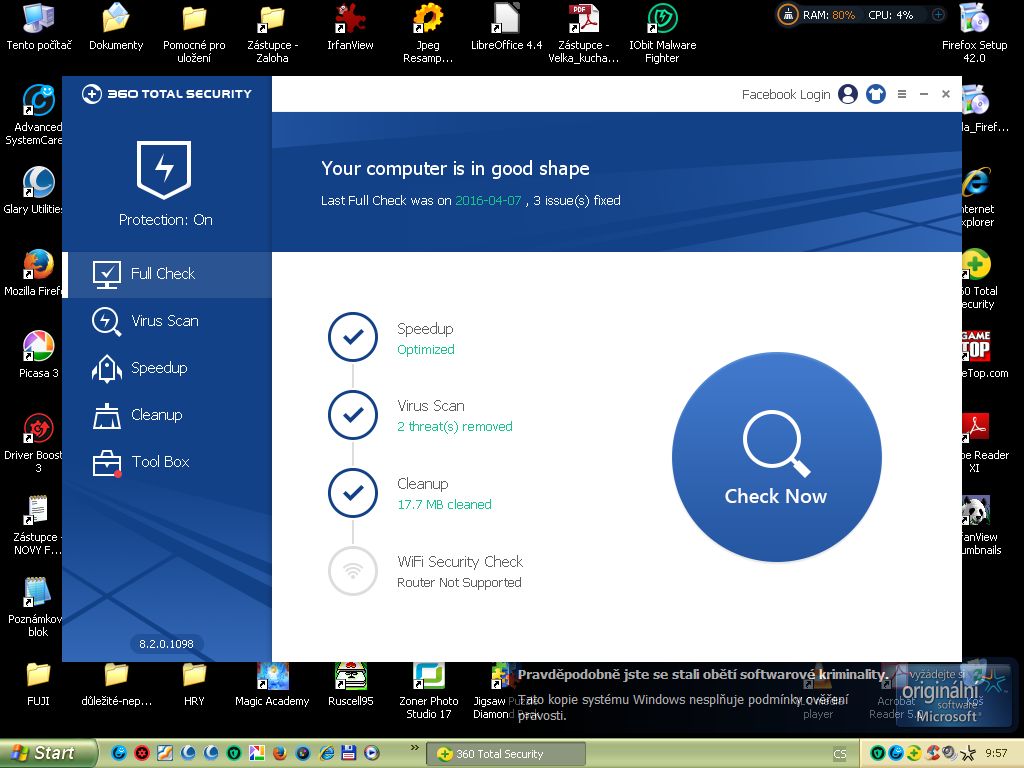The image size is (1024, 768).
Task: Click the floppy disk quick launch icon
Action: click(349, 753)
